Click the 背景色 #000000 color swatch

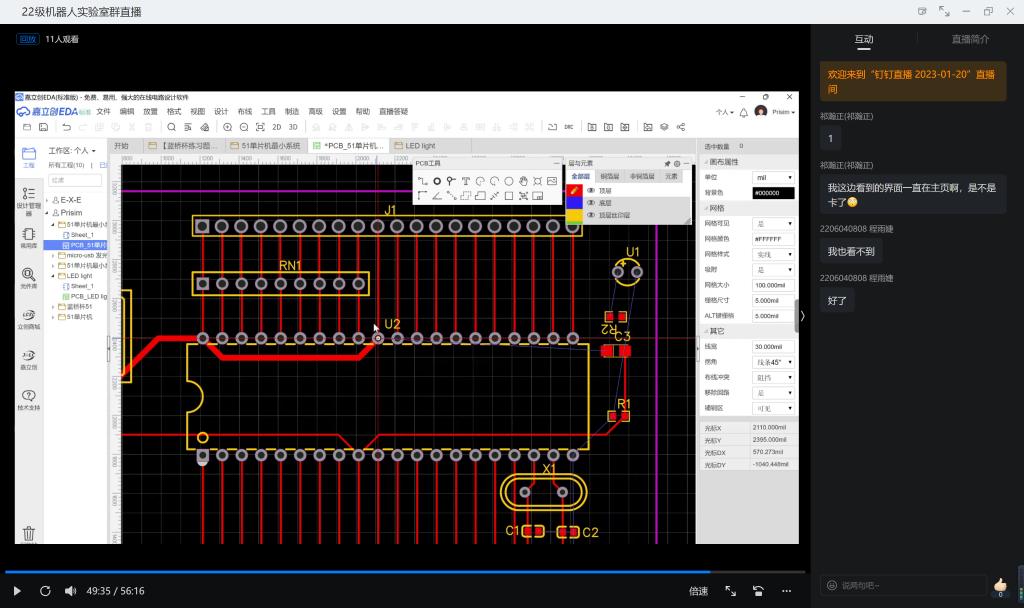tap(773, 192)
